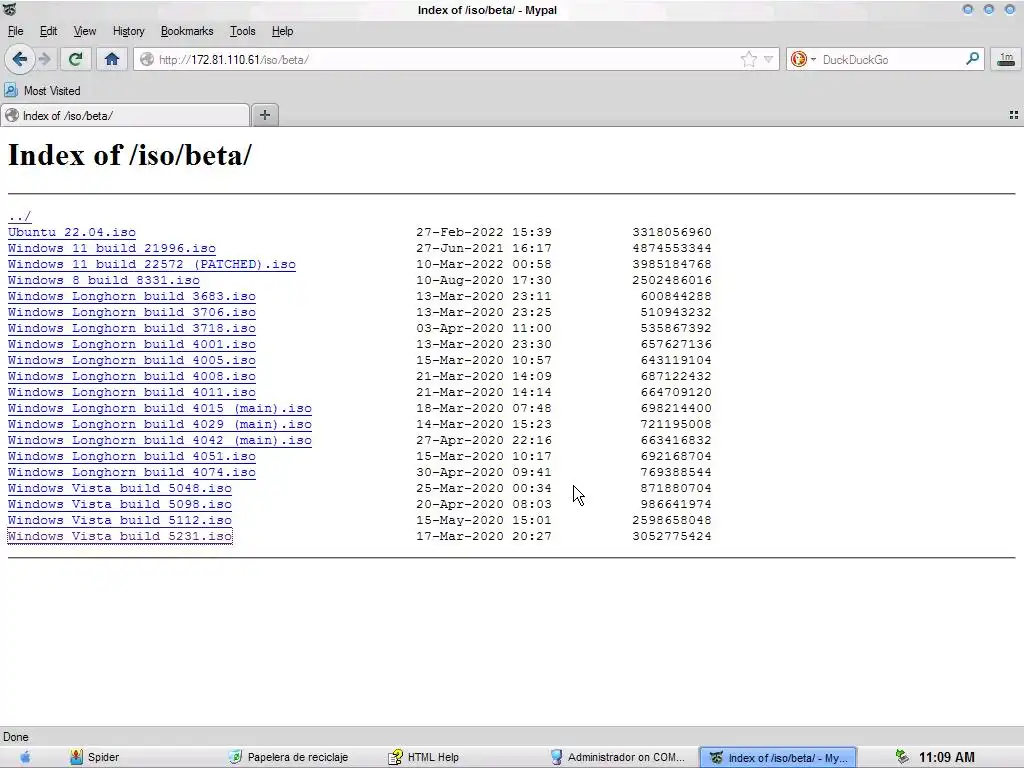
Task: Click the date 27-Jun-2021 16:17
Action: 484,248
